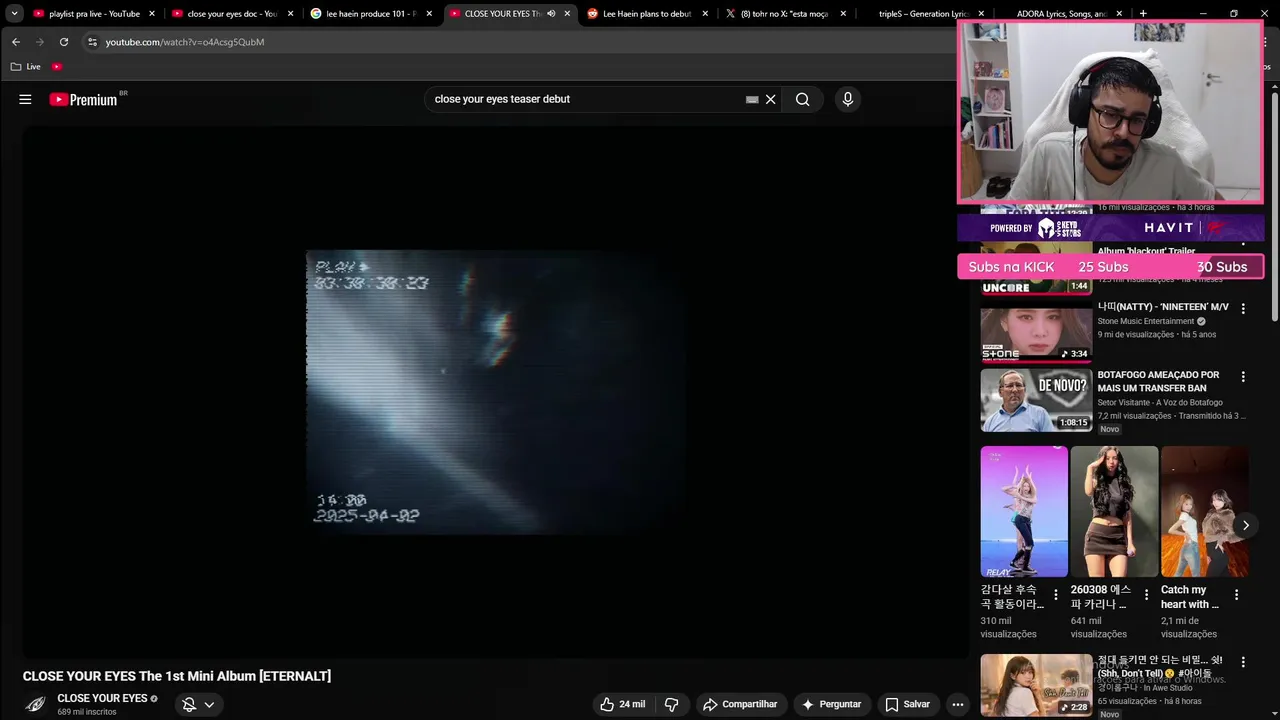Click the 'CLOSE YOUR EYES The 1st Mini Album [ETERNALT]' title

tap(177, 676)
